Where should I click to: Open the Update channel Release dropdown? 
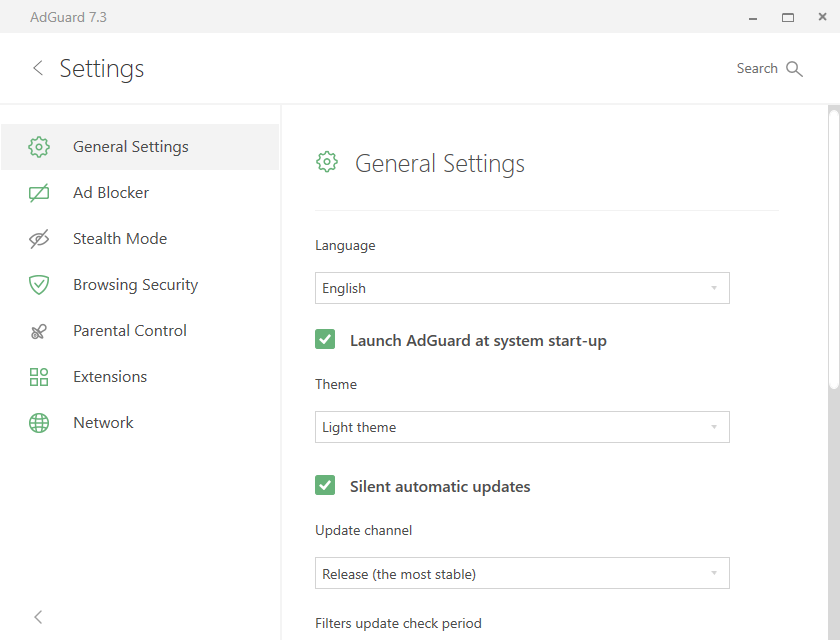522,574
